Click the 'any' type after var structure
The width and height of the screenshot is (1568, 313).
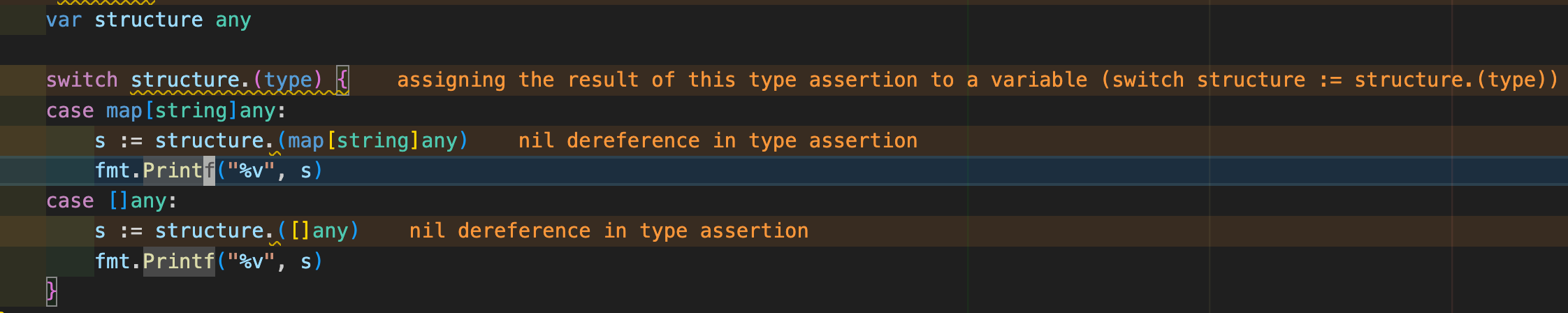point(233,20)
